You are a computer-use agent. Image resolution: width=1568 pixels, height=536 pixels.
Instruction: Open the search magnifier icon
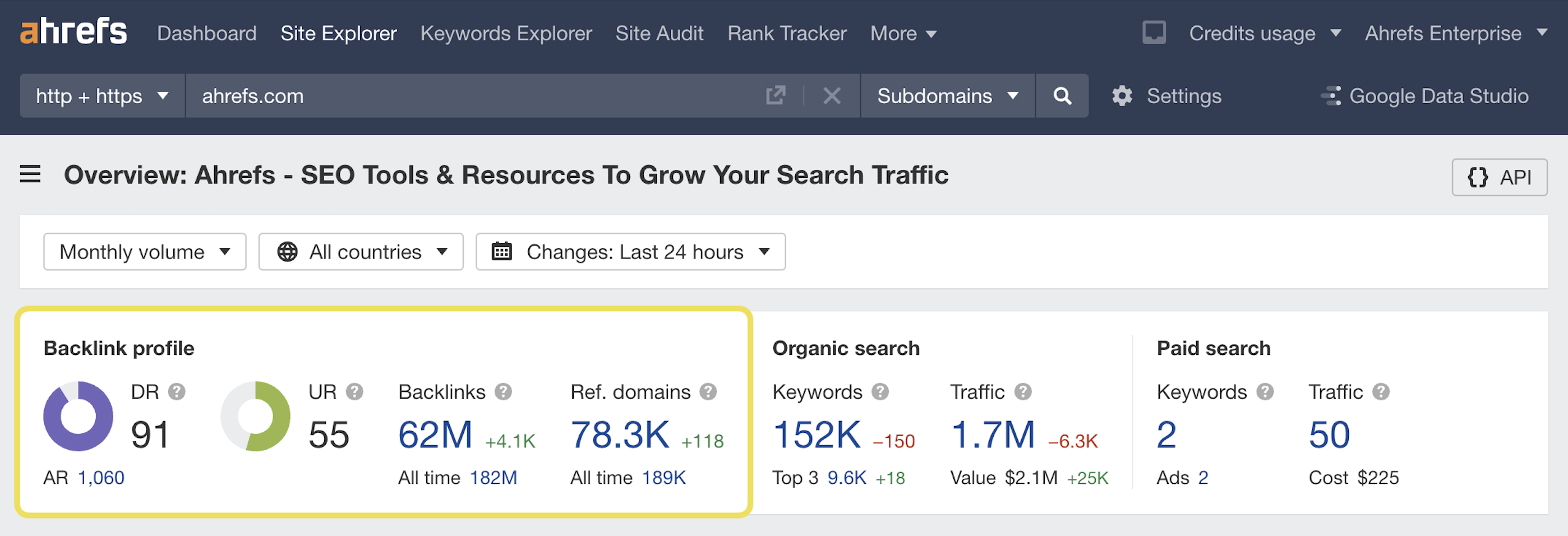[1062, 95]
